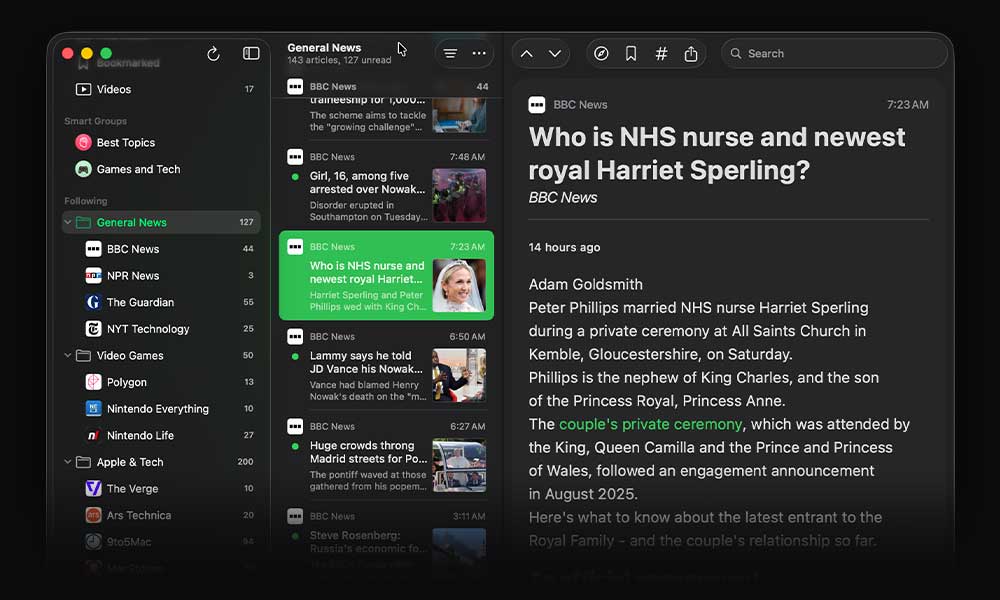This screenshot has width=1000, height=600.
Task: Click the NYT Technology logo icon
Action: (93, 329)
